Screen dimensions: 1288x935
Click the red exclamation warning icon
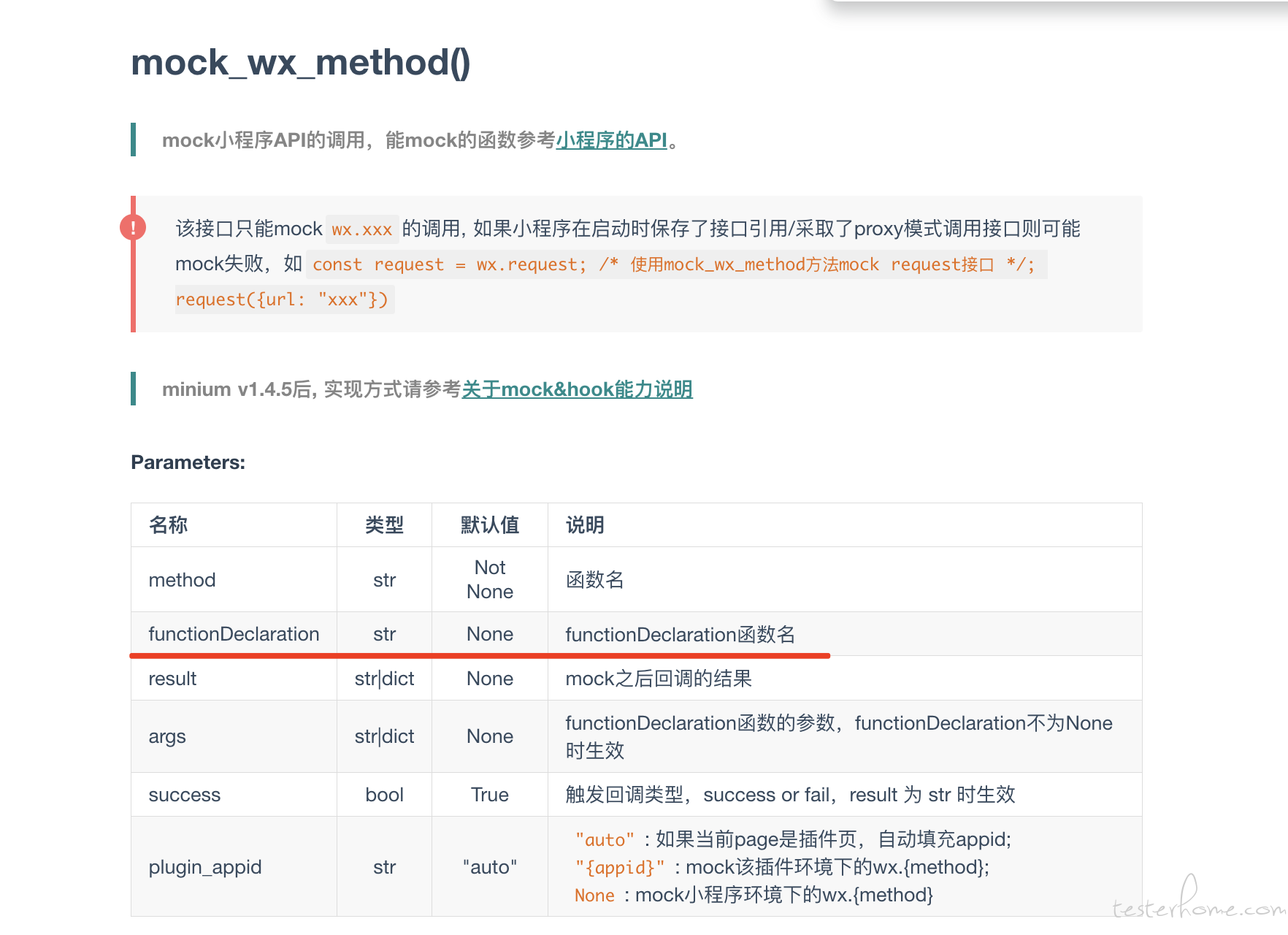(x=133, y=228)
